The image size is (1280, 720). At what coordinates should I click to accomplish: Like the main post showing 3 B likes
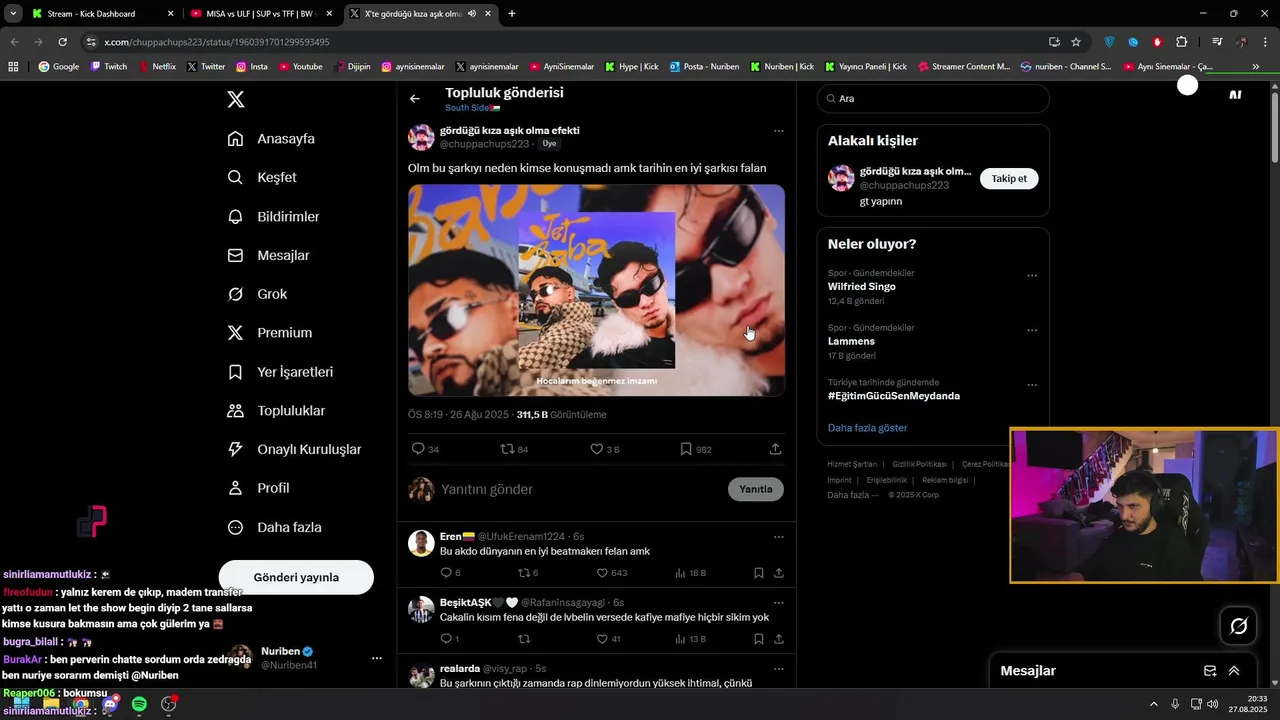(604, 449)
